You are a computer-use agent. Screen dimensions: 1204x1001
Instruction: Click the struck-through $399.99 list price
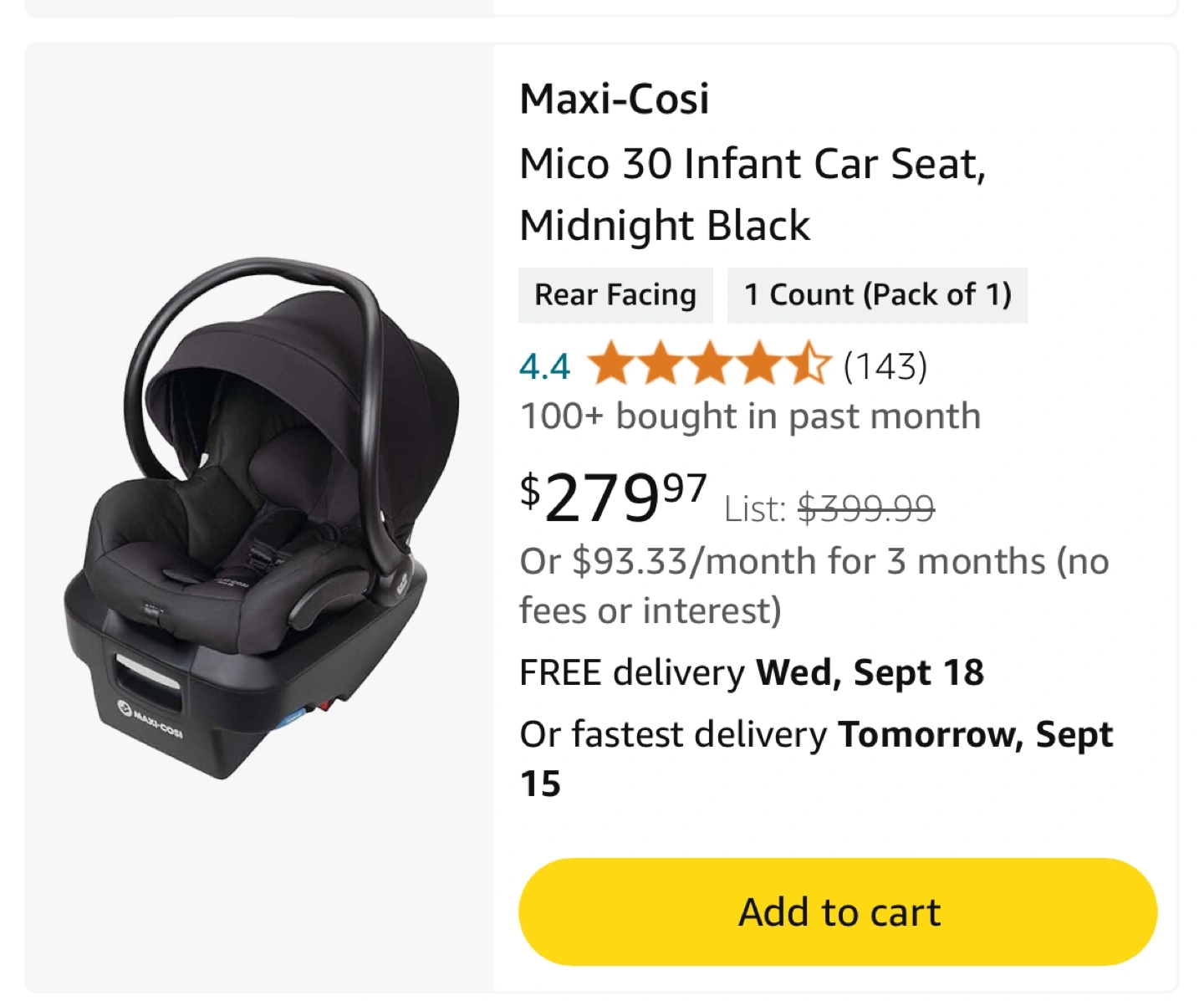[x=866, y=508]
